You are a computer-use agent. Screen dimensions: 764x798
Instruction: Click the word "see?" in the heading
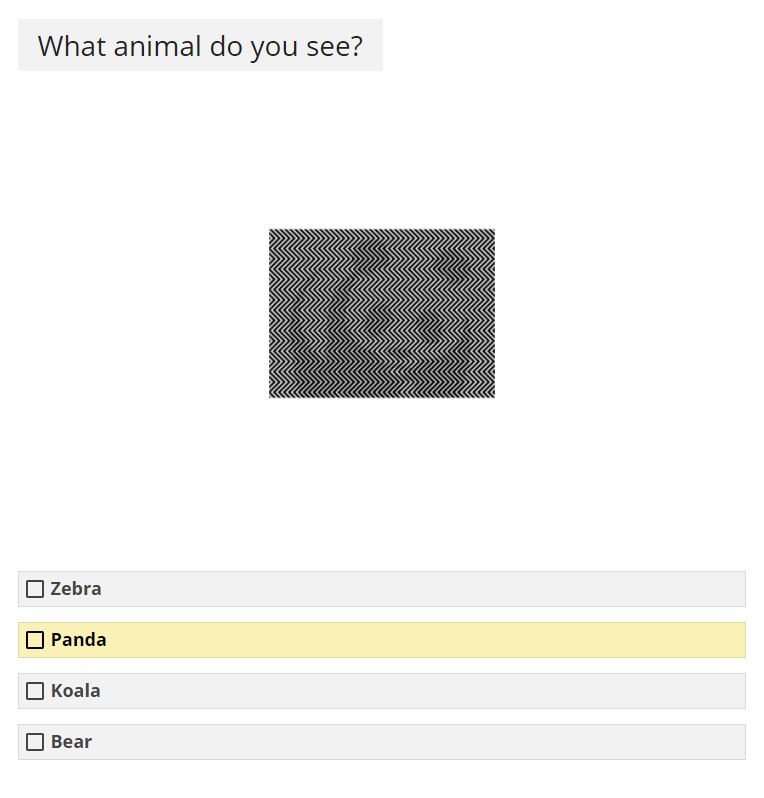[x=334, y=46]
